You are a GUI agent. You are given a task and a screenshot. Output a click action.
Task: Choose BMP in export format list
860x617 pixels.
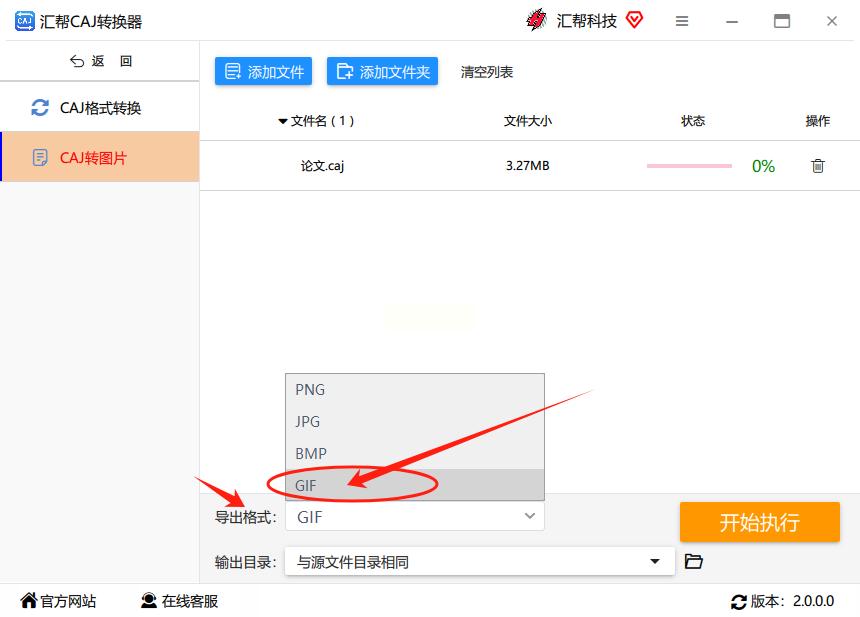pyautogui.click(x=415, y=453)
